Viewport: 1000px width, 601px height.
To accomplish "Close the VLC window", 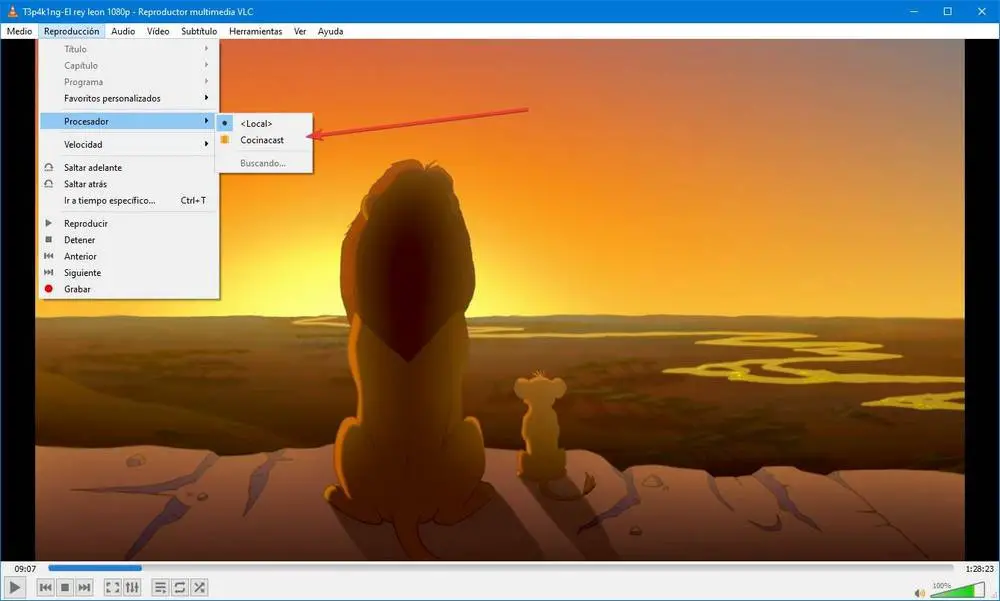I will point(982,11).
